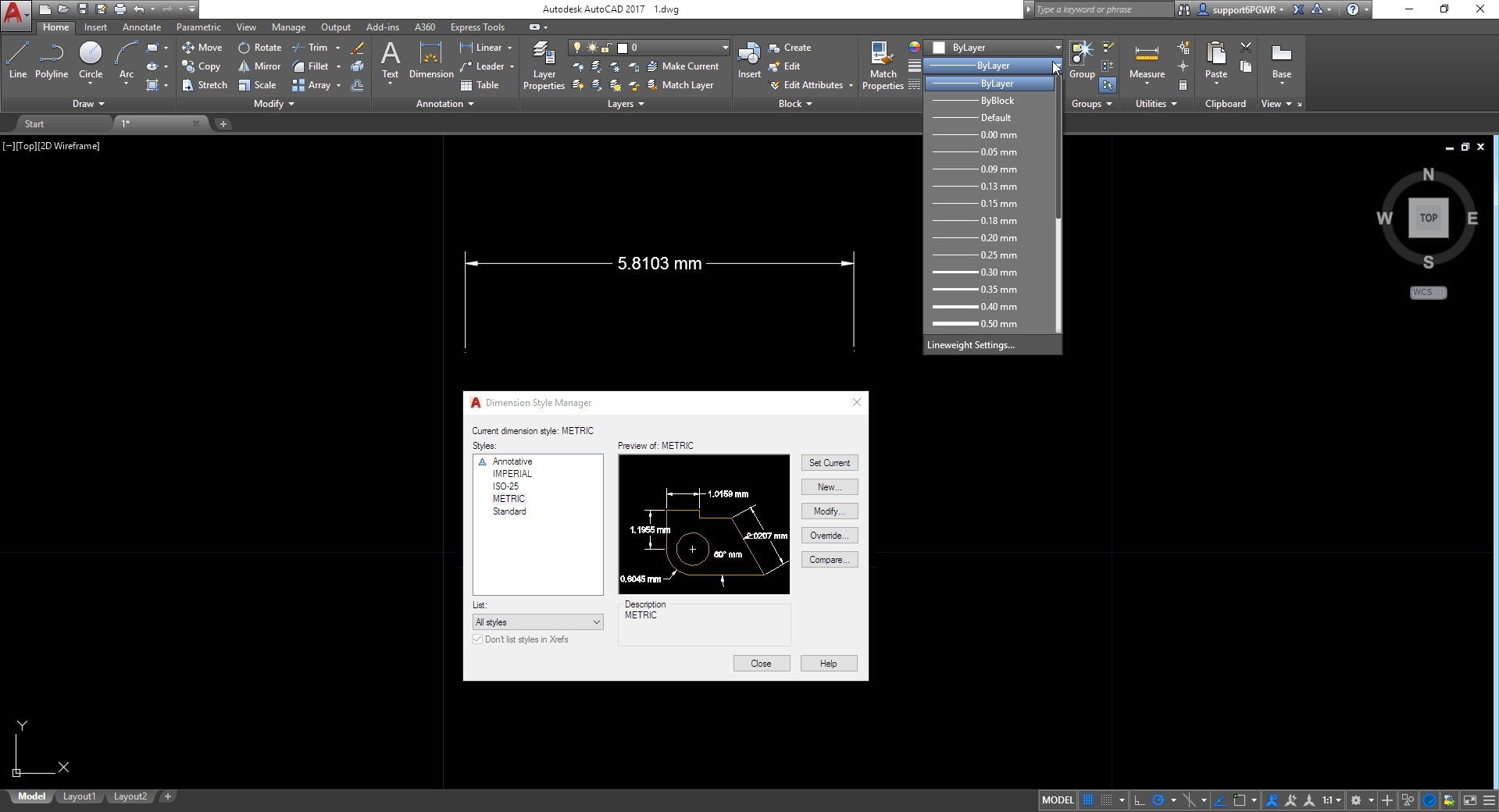Toggle ortho mode in status bar
The height and width of the screenshot is (812, 1499).
[1140, 800]
